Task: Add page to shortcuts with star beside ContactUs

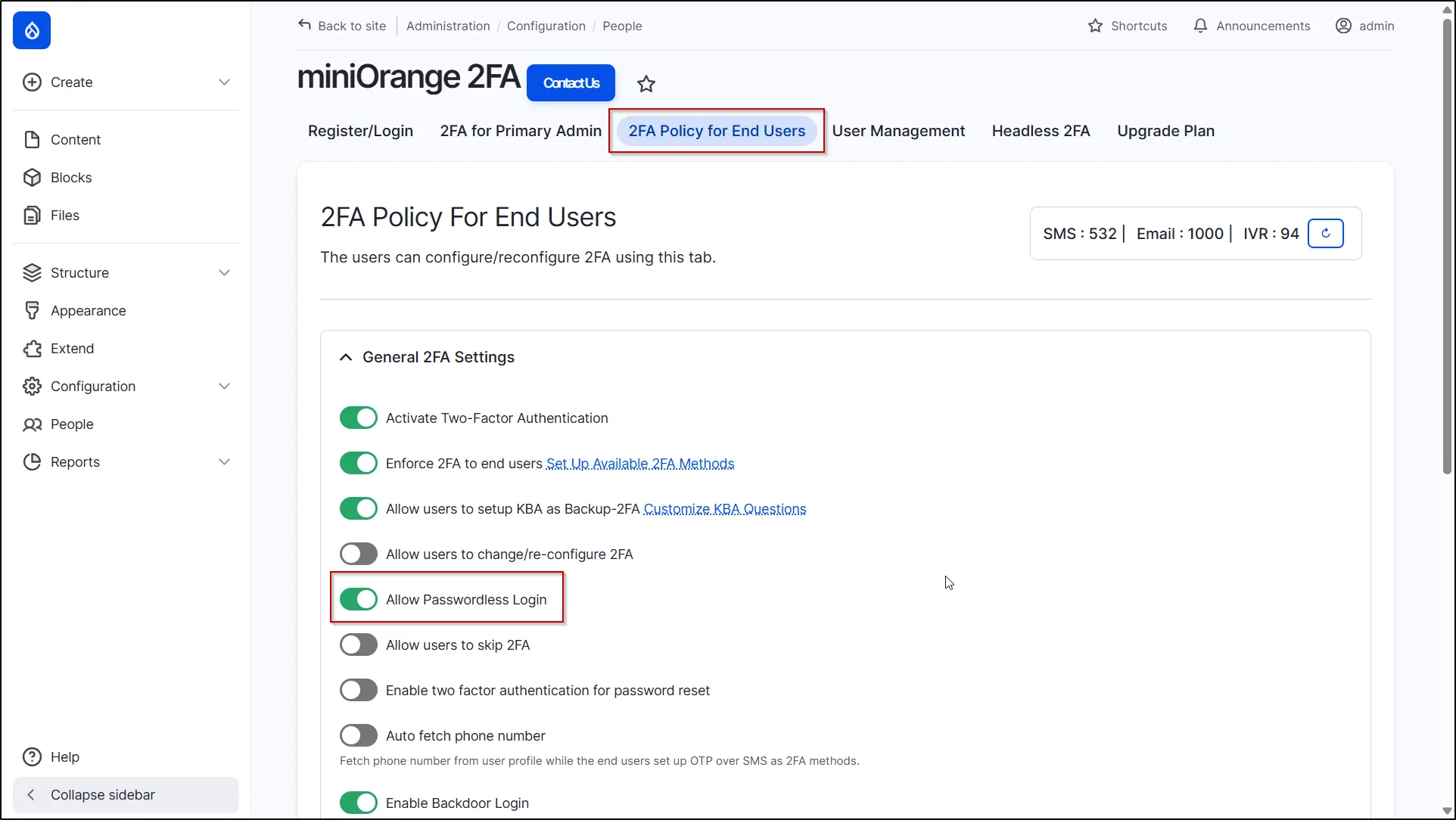Action: point(646,84)
